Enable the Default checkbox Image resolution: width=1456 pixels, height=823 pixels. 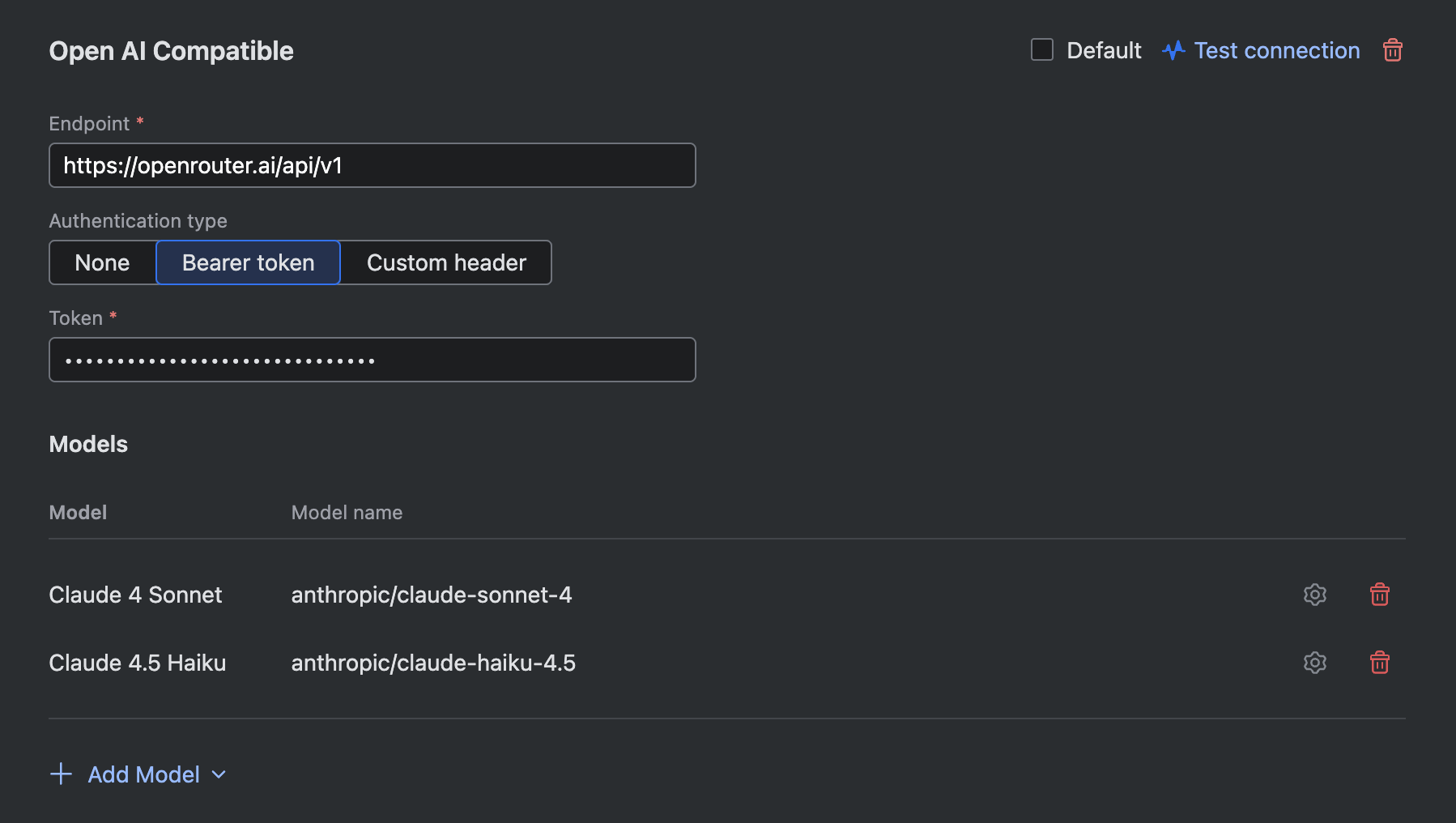click(x=1042, y=49)
